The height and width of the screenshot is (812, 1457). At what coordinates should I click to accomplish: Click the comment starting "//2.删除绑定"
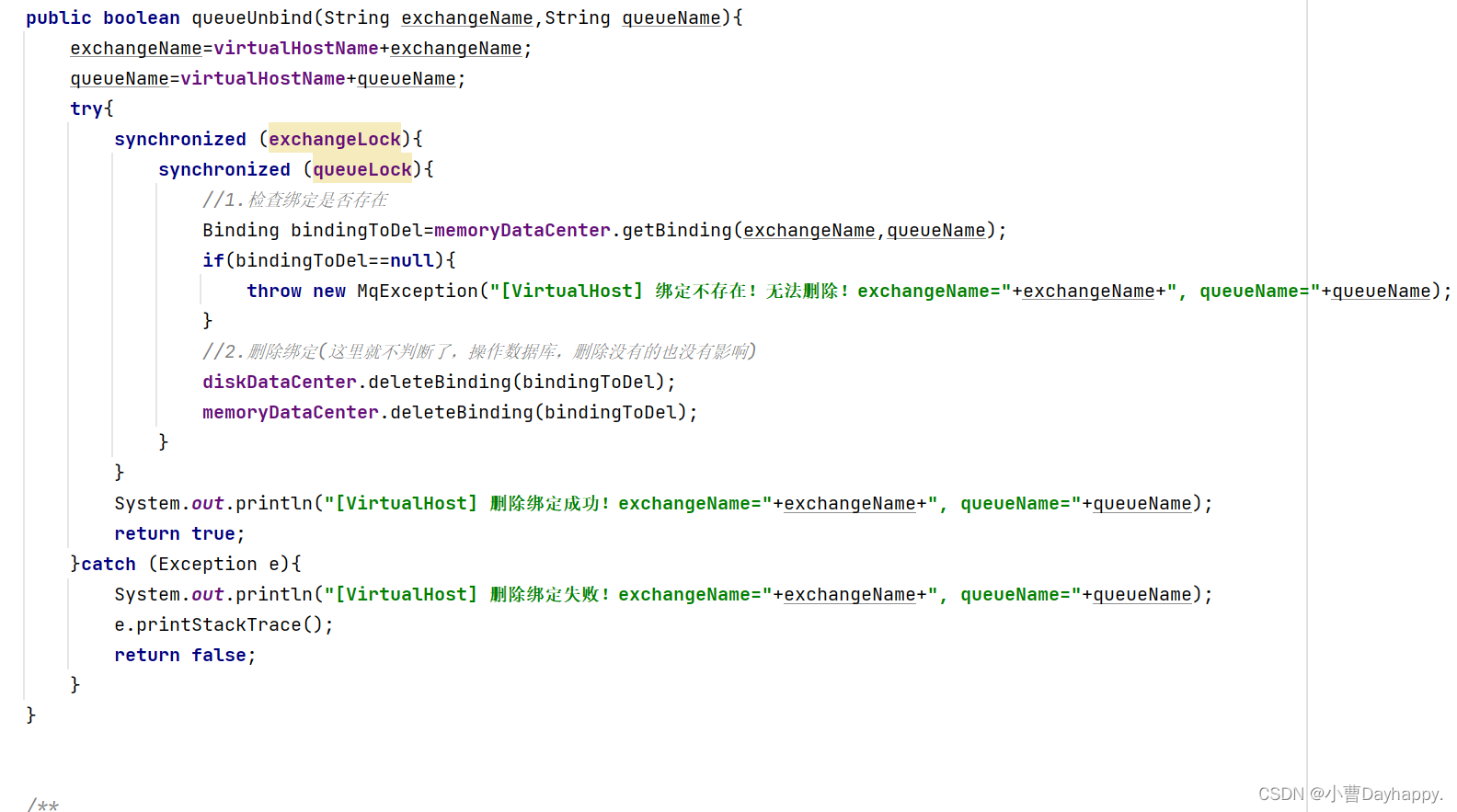[479, 351]
